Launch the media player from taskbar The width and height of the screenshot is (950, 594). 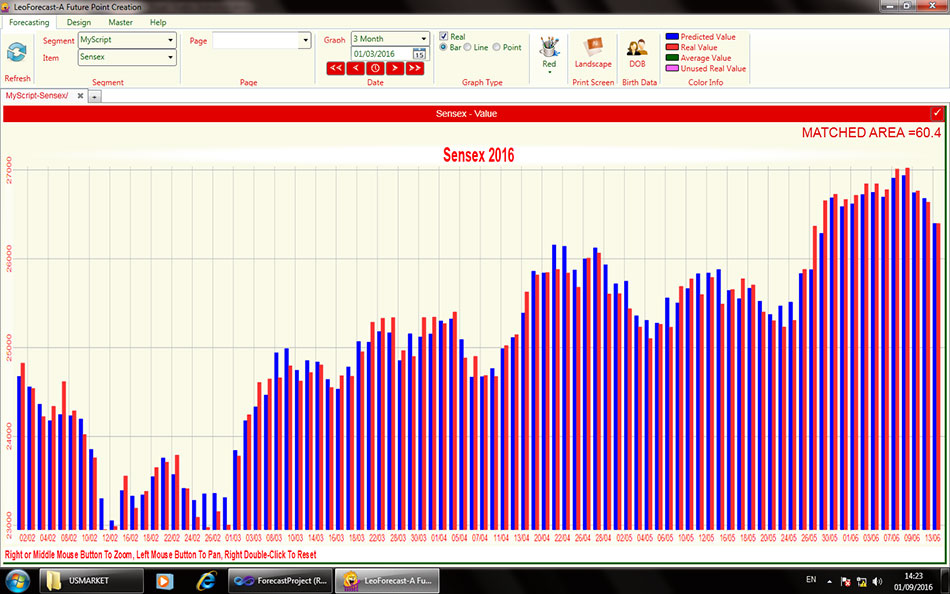coord(164,581)
